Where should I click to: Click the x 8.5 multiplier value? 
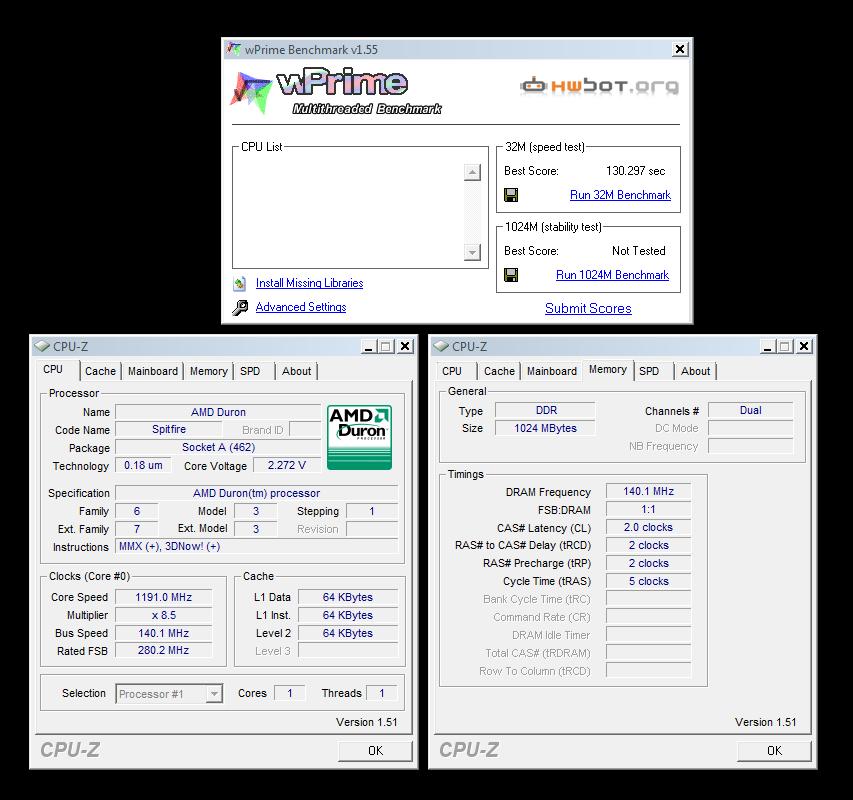pyautogui.click(x=164, y=615)
